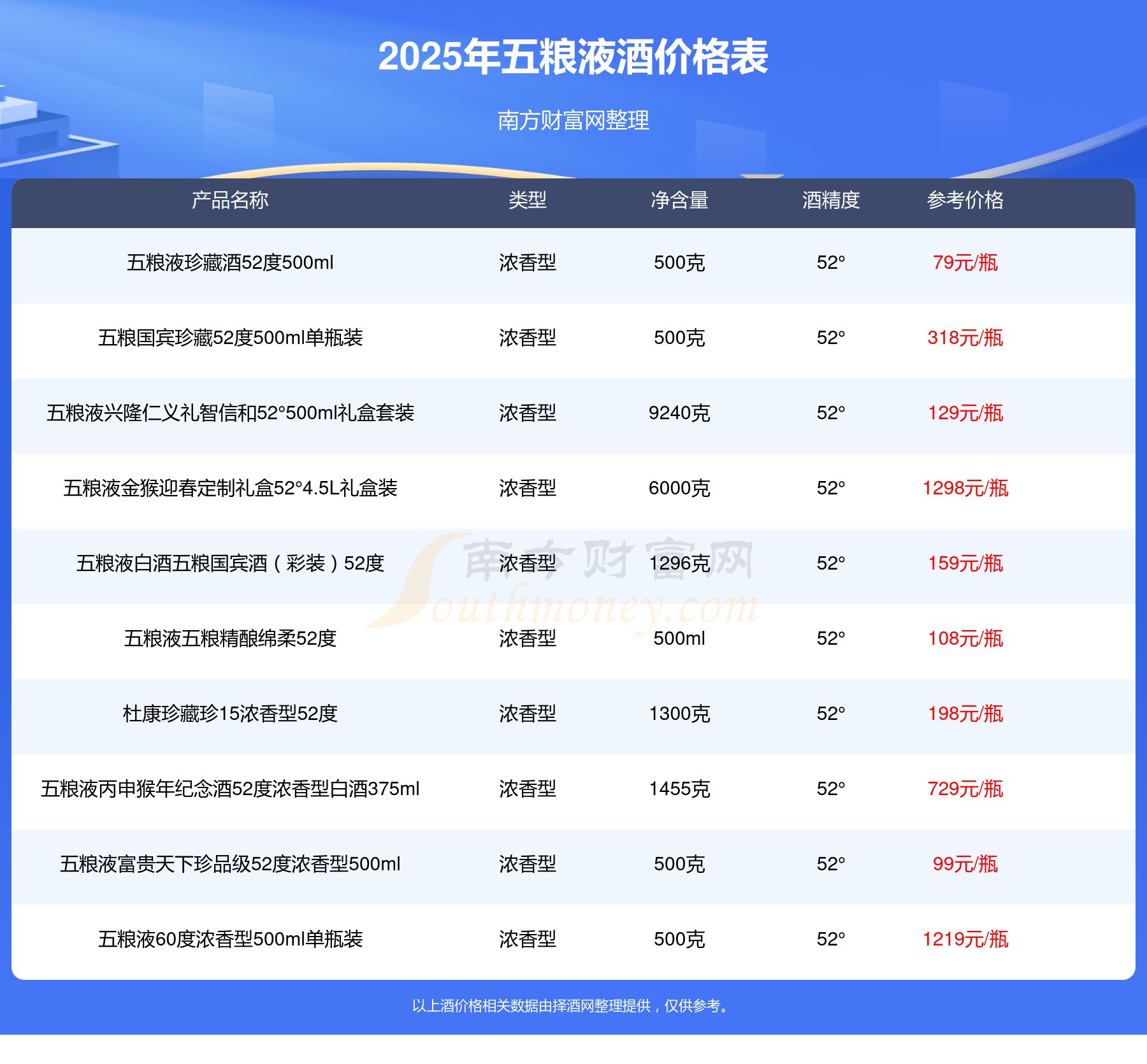
Task: Click the net content 1455克
Action: pos(679,789)
